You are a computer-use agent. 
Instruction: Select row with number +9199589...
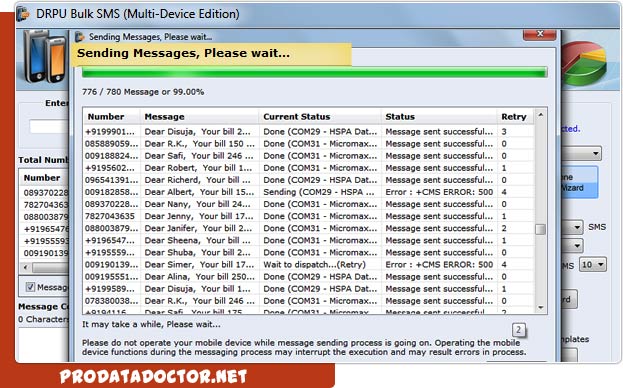(x=309, y=289)
